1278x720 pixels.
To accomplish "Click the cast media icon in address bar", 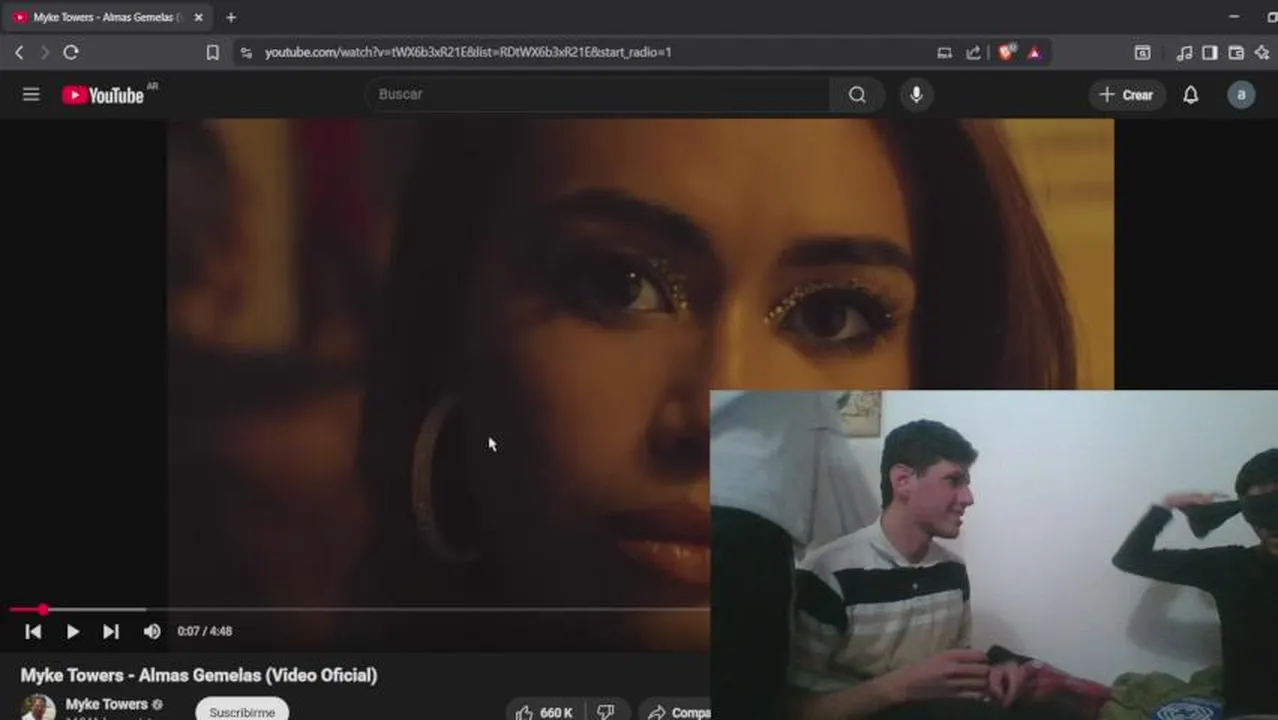I will pyautogui.click(x=944, y=52).
